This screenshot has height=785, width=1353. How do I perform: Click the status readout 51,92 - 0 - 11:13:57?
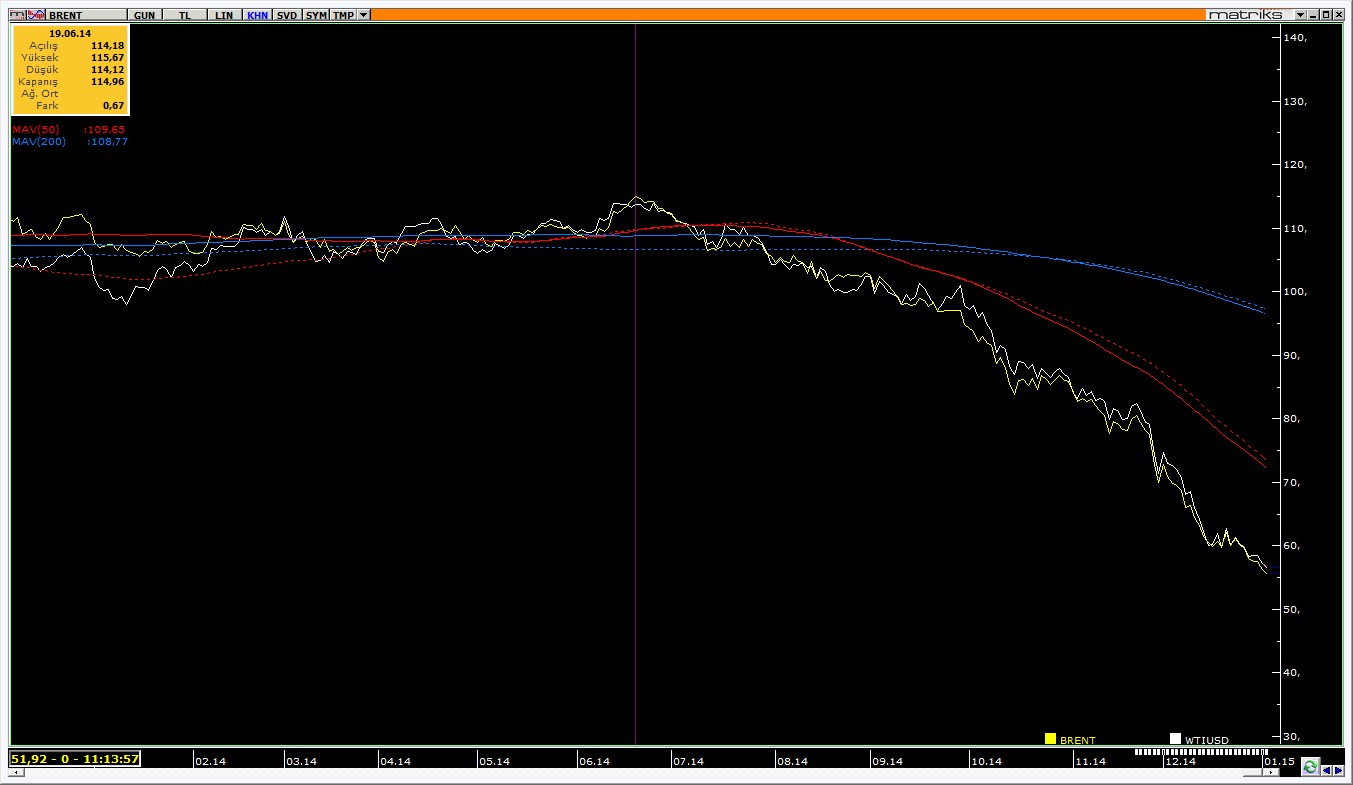point(75,759)
